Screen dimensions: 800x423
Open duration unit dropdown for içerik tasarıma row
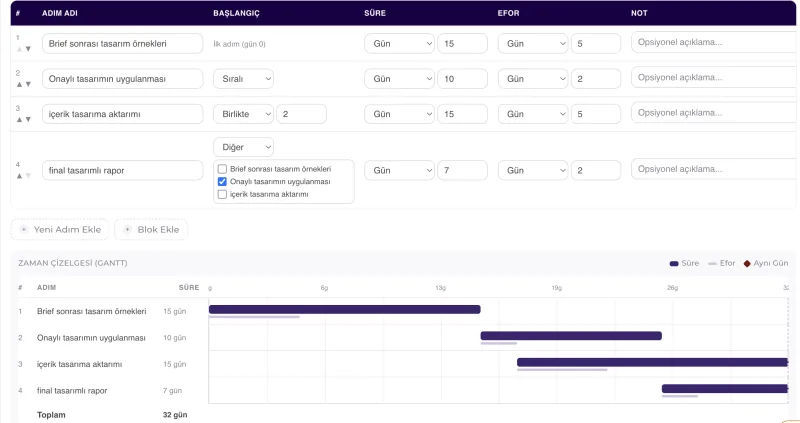(x=399, y=114)
